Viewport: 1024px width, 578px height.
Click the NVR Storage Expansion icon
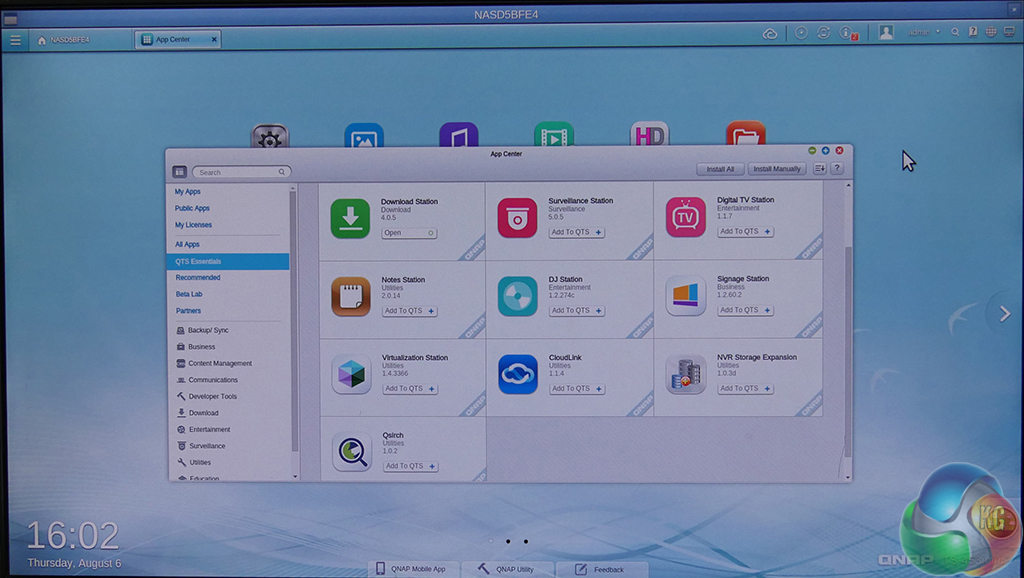686,374
